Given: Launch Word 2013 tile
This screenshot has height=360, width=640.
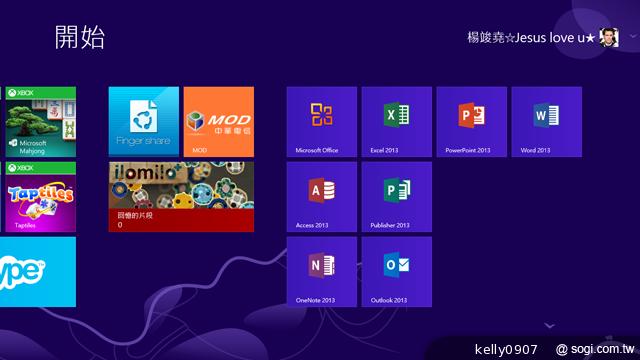Looking at the screenshot, I should pyautogui.click(x=547, y=122).
